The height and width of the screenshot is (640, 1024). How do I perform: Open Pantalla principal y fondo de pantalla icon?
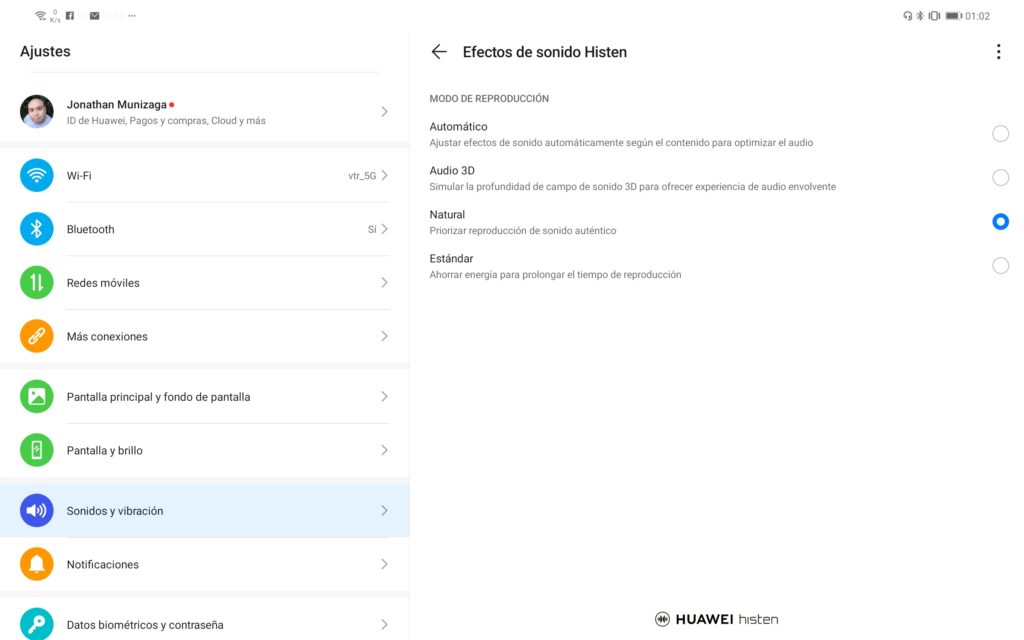(x=37, y=397)
